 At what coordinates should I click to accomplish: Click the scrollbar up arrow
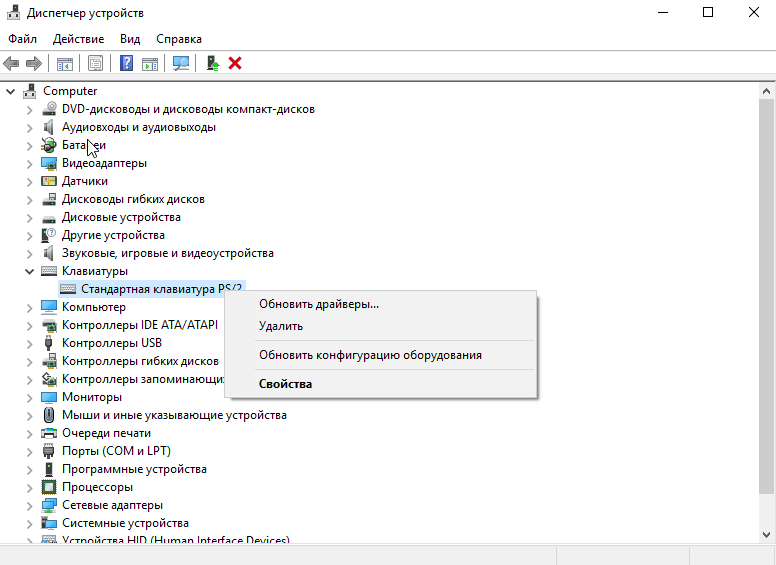(x=766, y=91)
